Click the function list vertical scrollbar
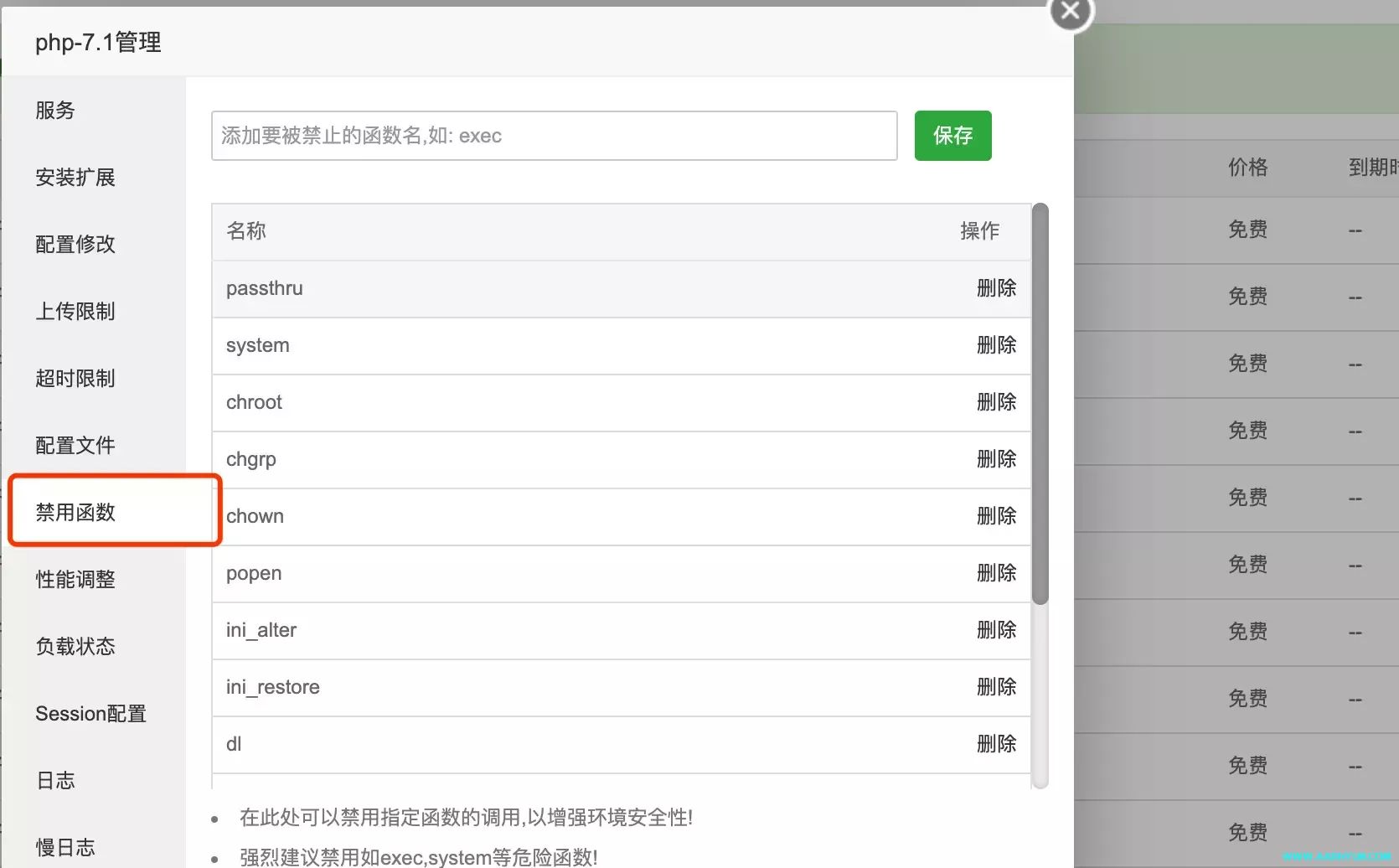 point(1040,404)
